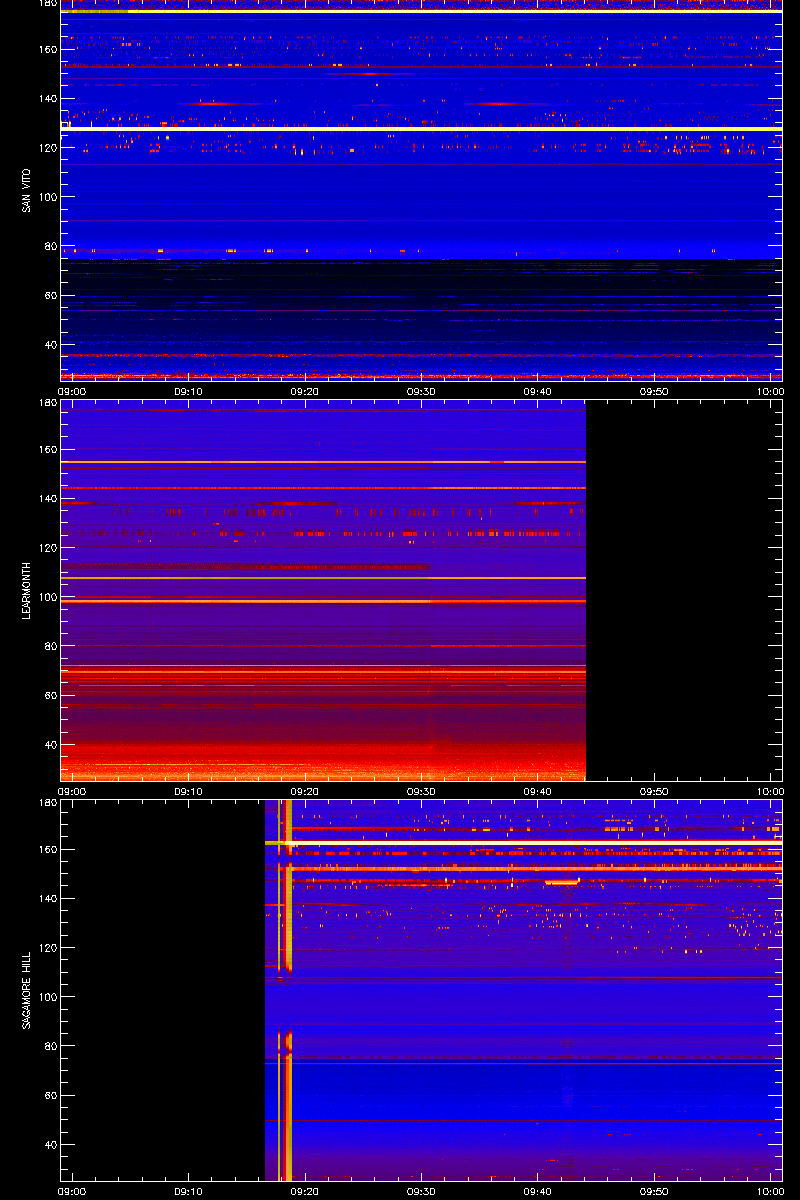
Task: Click the LEARMONTH axis title
Action: point(26,590)
